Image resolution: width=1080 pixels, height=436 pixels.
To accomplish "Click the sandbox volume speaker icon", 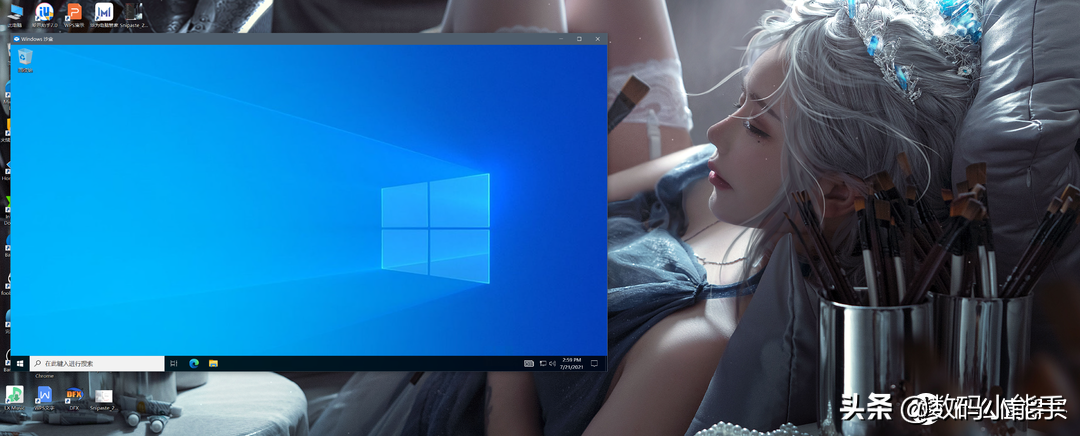I will 552,363.
